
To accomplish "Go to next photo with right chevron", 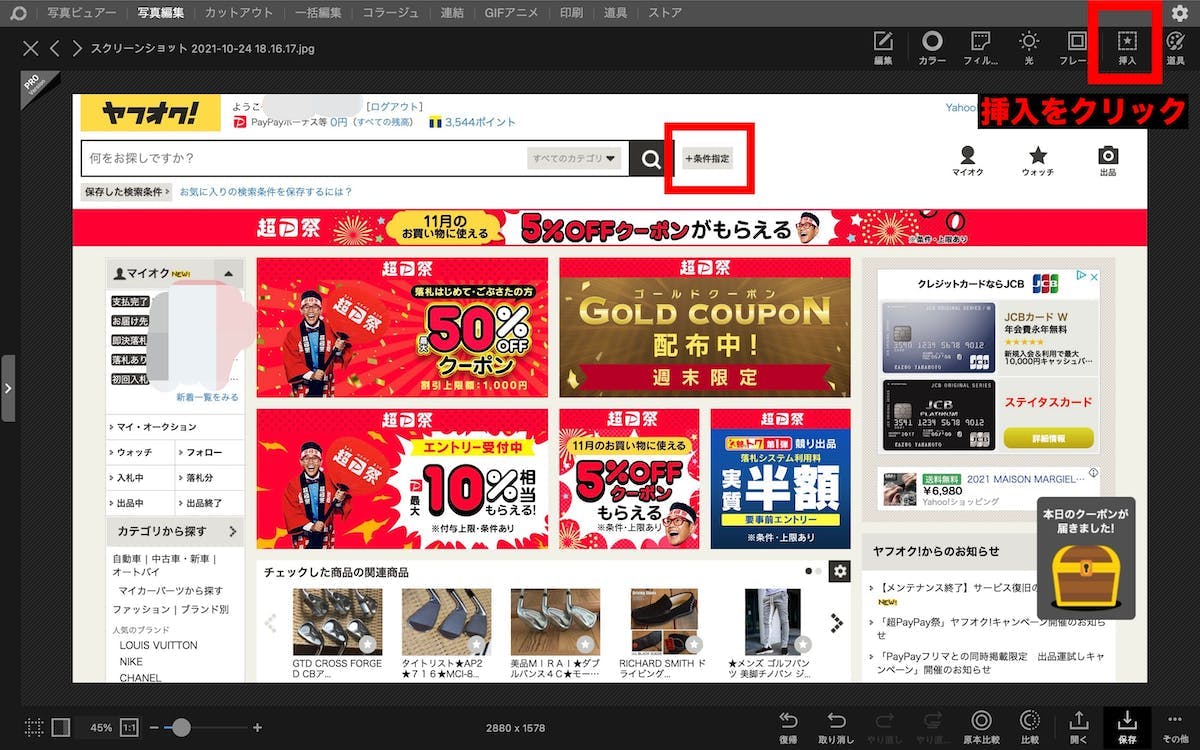I will [76, 48].
